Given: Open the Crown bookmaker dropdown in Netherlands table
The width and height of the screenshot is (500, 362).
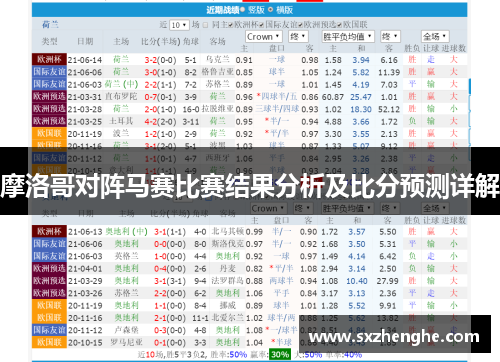Looking at the screenshot, I should [264, 36].
